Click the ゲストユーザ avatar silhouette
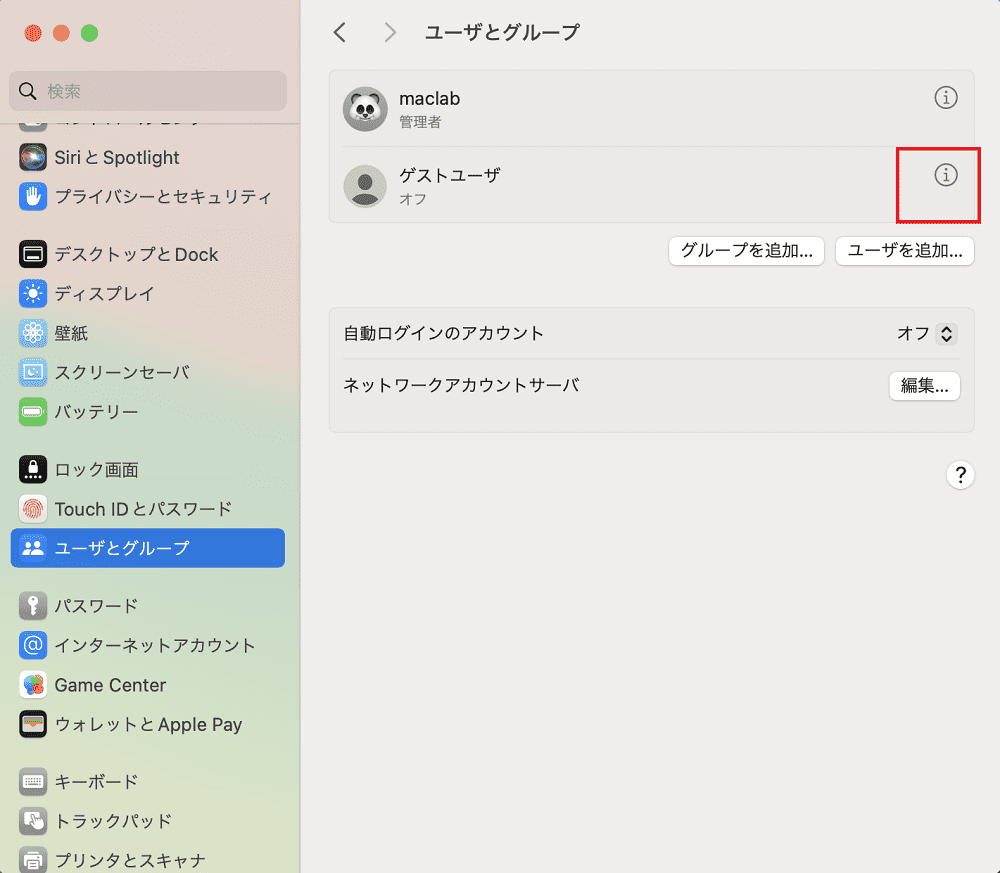Screen dimensions: 1000x873 point(365,186)
